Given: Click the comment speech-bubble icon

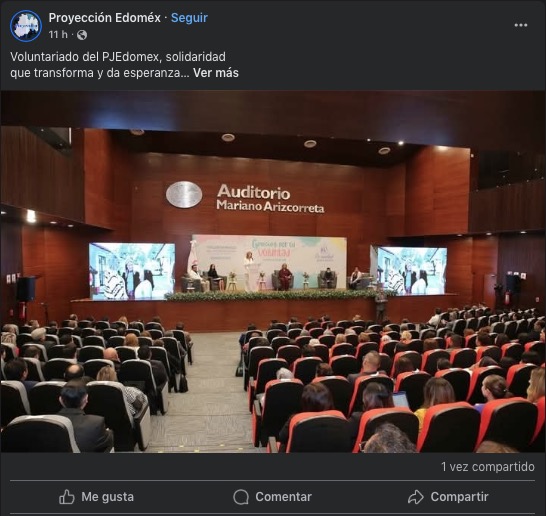Looking at the screenshot, I should coord(241,497).
